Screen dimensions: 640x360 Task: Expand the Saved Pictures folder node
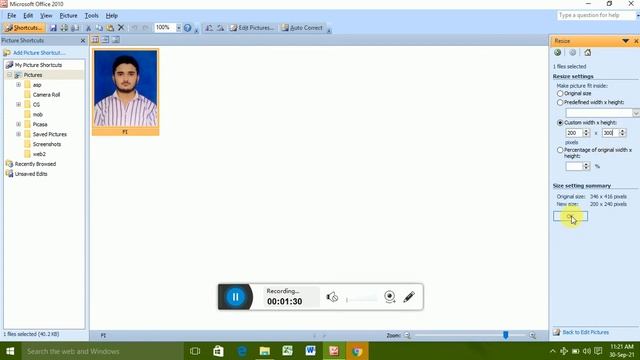click(18, 134)
